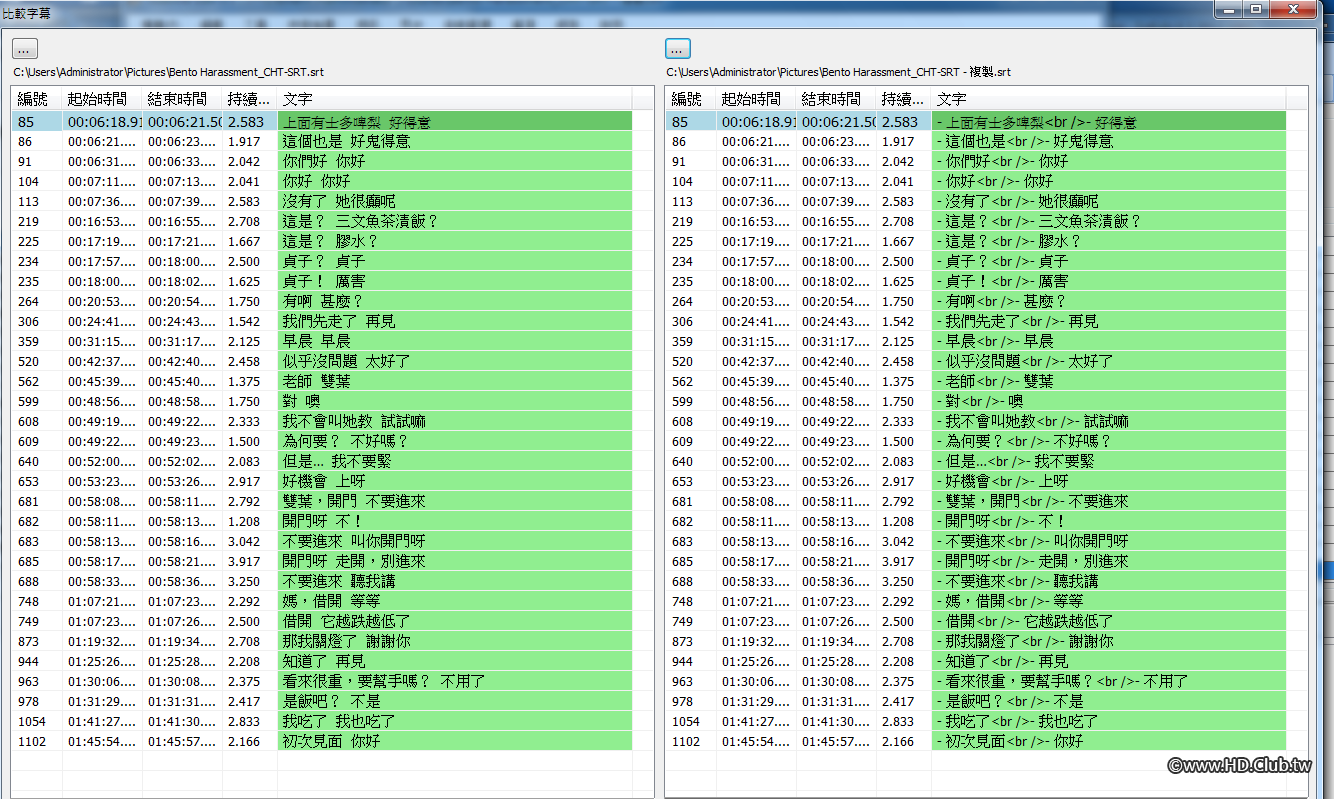Screen dimensions: 1334x799
Task: Select right list text - 知道了<br />- 再見
Action: [1002, 661]
